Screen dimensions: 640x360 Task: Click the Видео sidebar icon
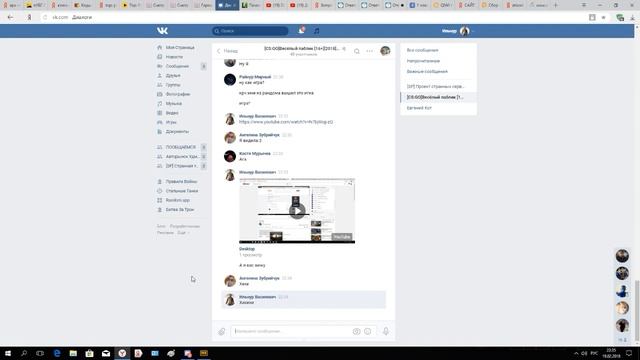coord(160,113)
